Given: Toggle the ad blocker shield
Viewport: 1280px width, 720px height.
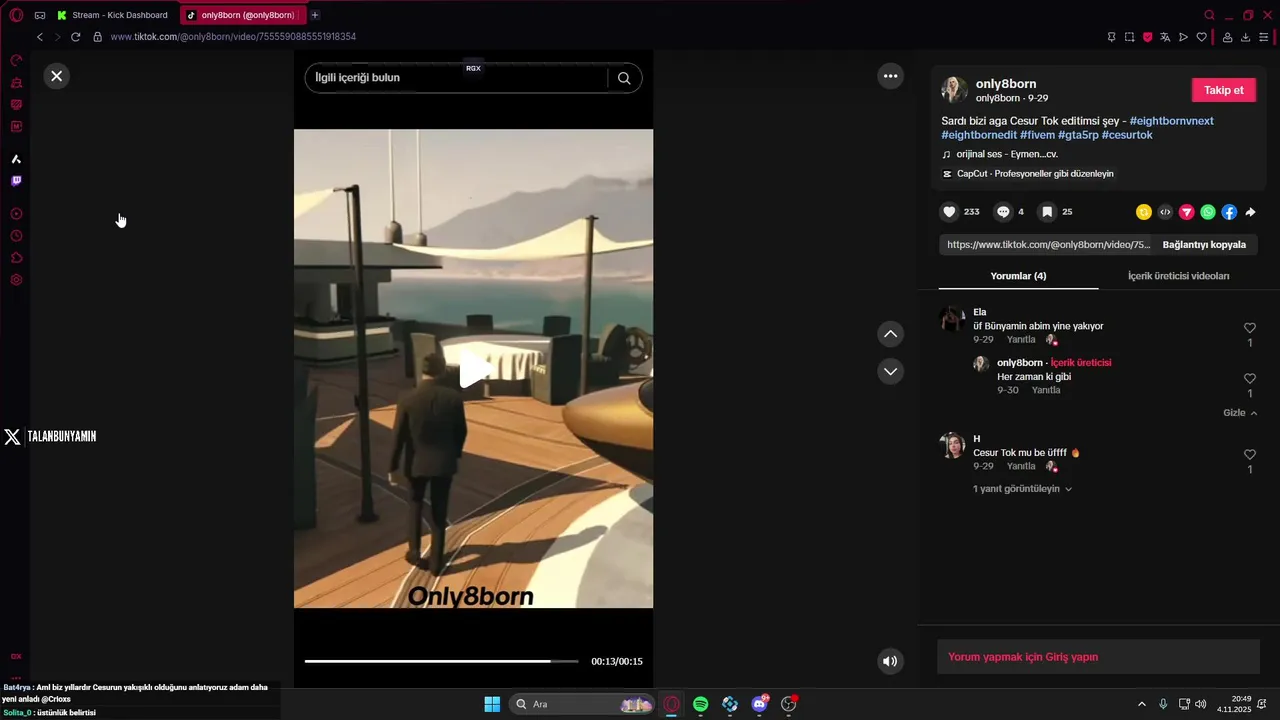Looking at the screenshot, I should (1147, 37).
